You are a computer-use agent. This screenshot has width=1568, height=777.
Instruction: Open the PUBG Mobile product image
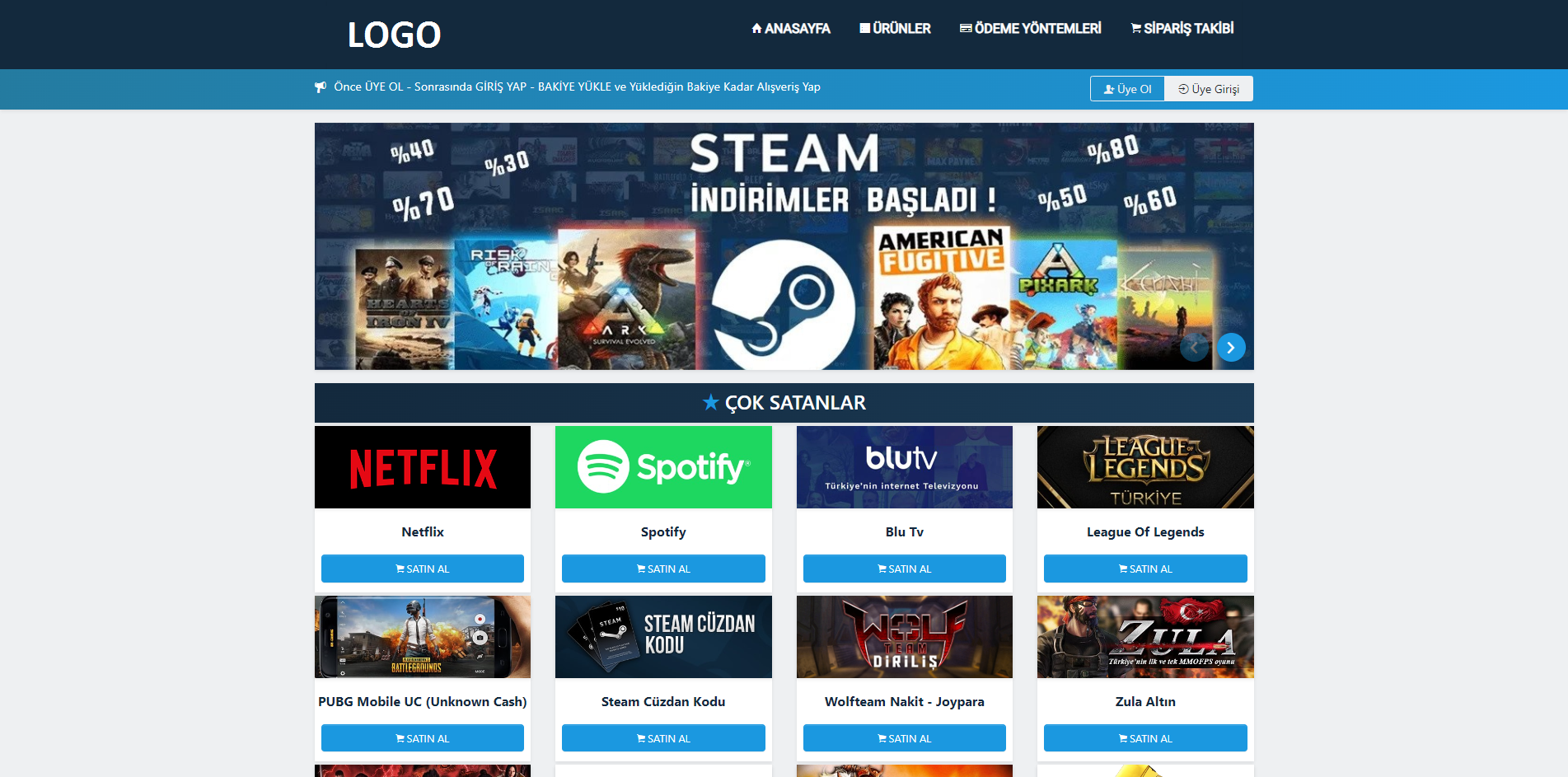(x=423, y=637)
